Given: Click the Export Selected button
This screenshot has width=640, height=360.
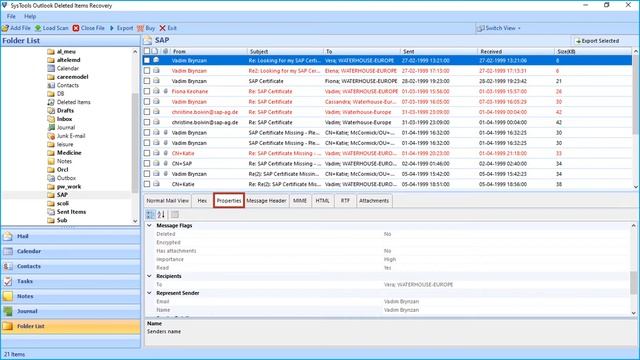Looking at the screenshot, I should [597, 41].
